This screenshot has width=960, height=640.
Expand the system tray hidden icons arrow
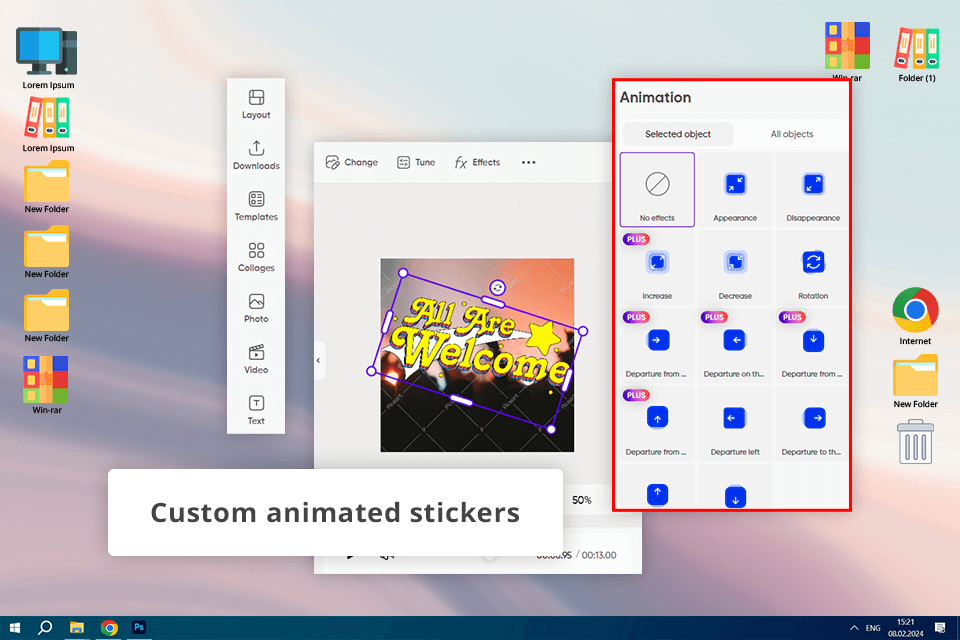(854, 628)
